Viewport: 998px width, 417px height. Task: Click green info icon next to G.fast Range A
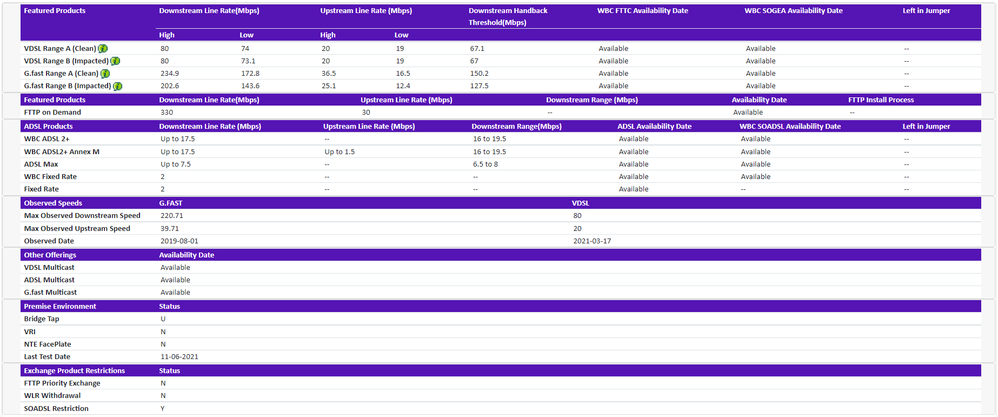tap(105, 74)
